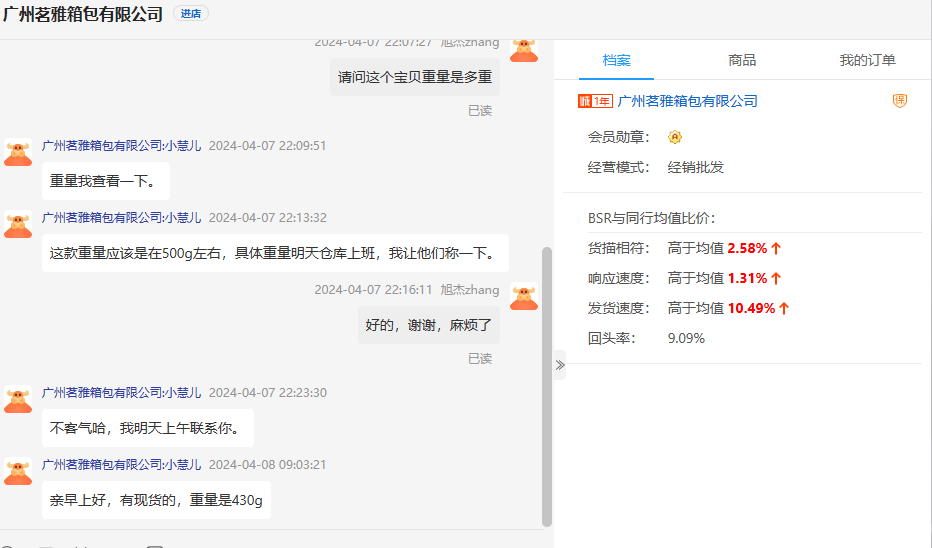Click the 会员勋章 medal icon
The height and width of the screenshot is (548, 932).
[x=675, y=137]
